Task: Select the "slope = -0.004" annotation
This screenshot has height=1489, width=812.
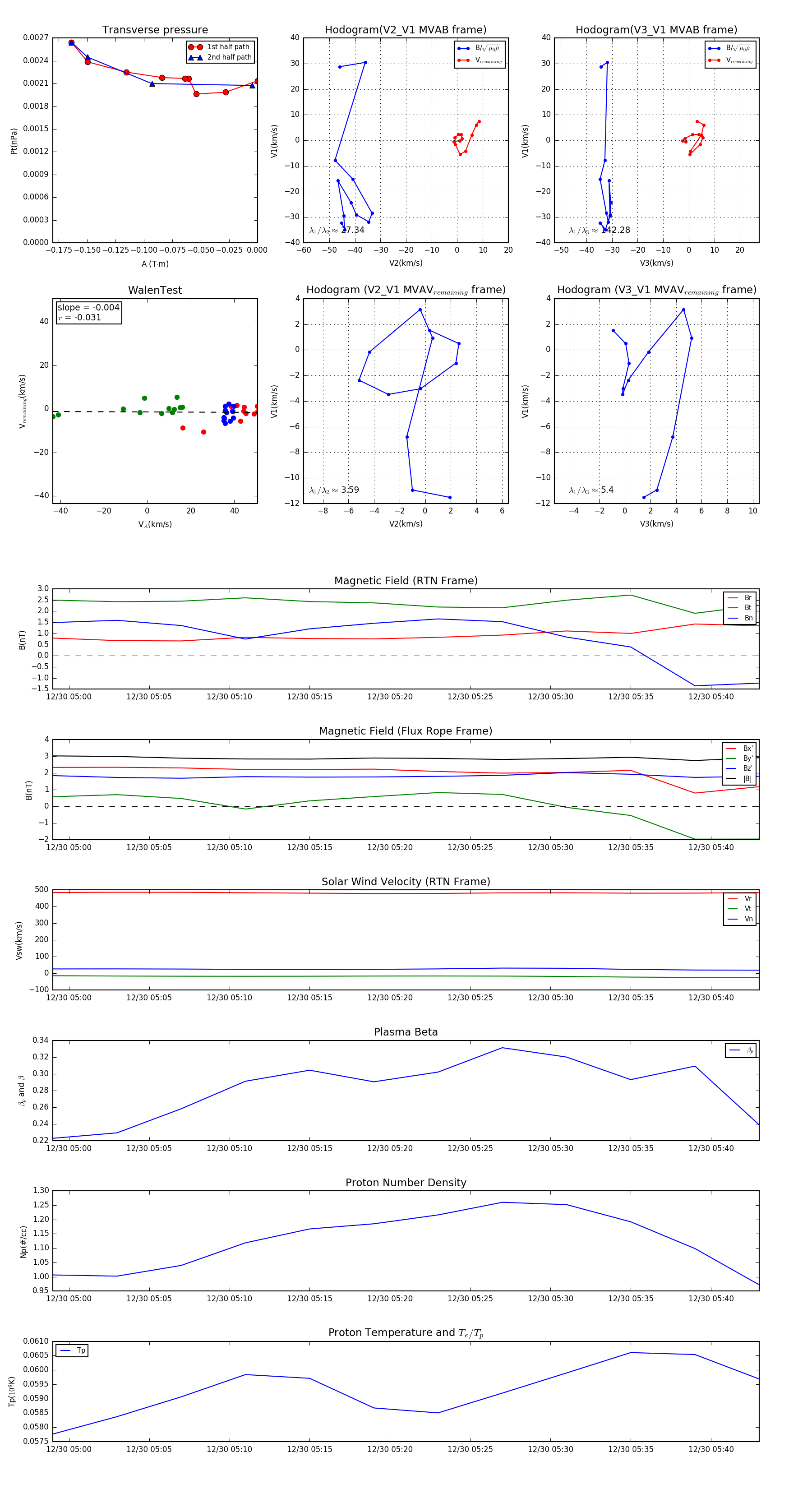Action: 88,308
